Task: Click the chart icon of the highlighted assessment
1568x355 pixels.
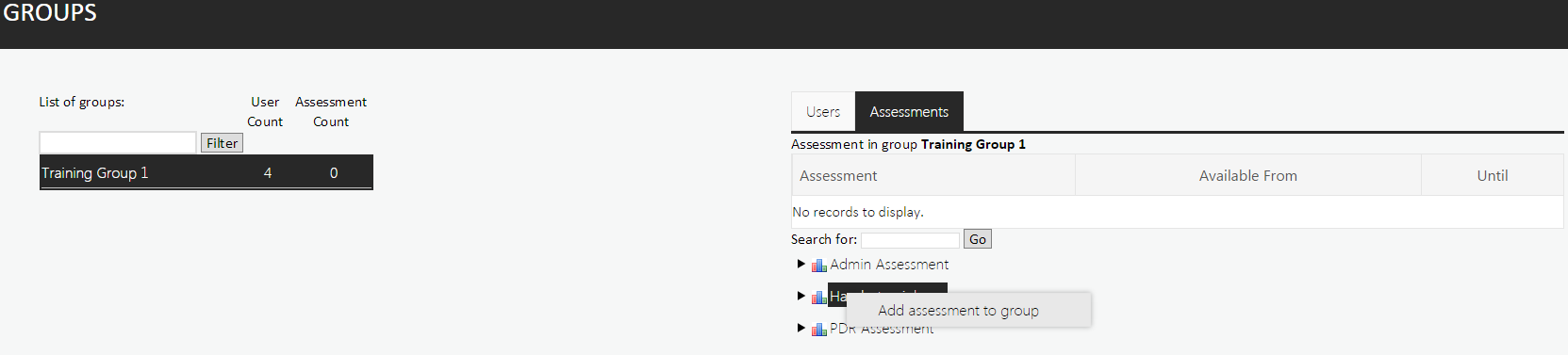Action: click(818, 297)
